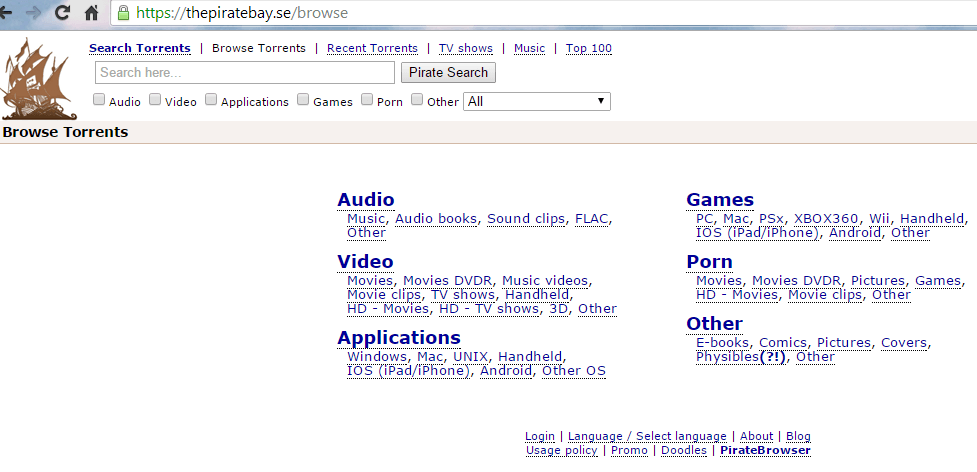Open the Audio category heading
Viewport: 977px width, 472px height.
pos(366,200)
